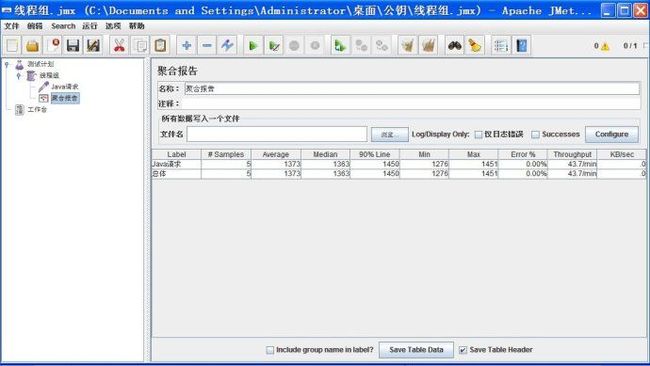
Task: Clear results with single broom icon
Action: [407, 46]
